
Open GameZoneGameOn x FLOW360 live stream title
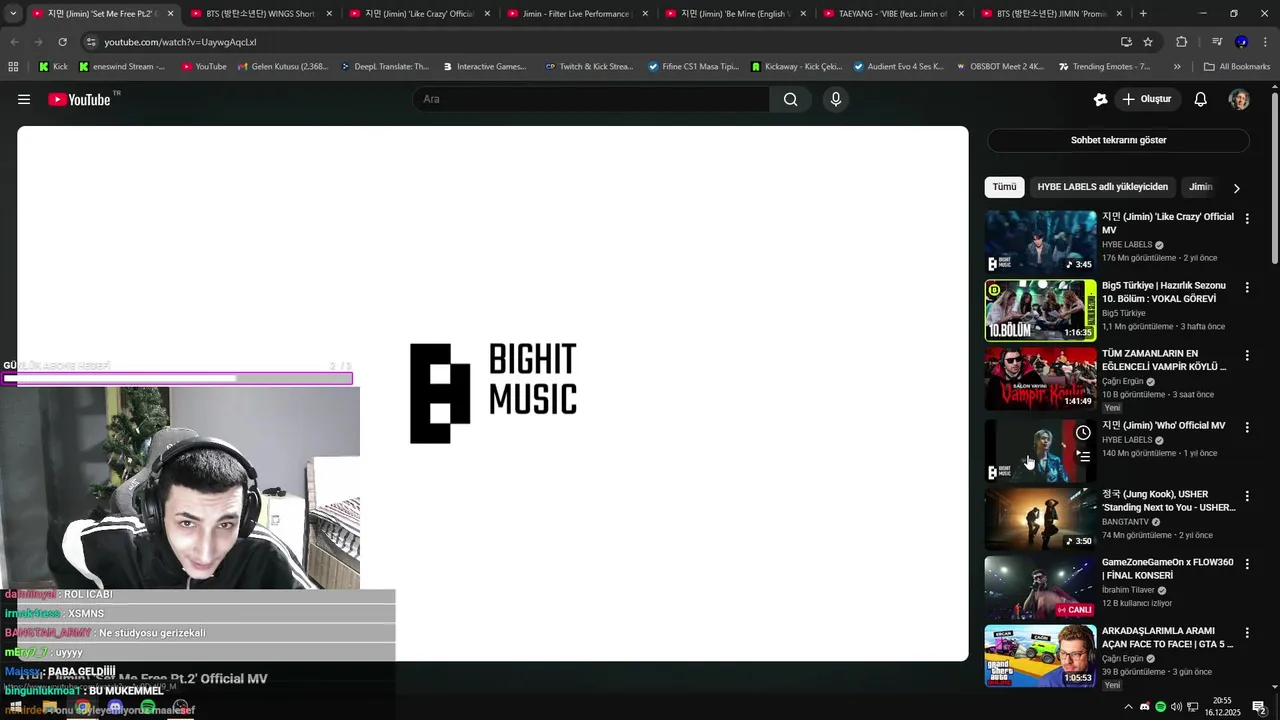tap(1167, 568)
